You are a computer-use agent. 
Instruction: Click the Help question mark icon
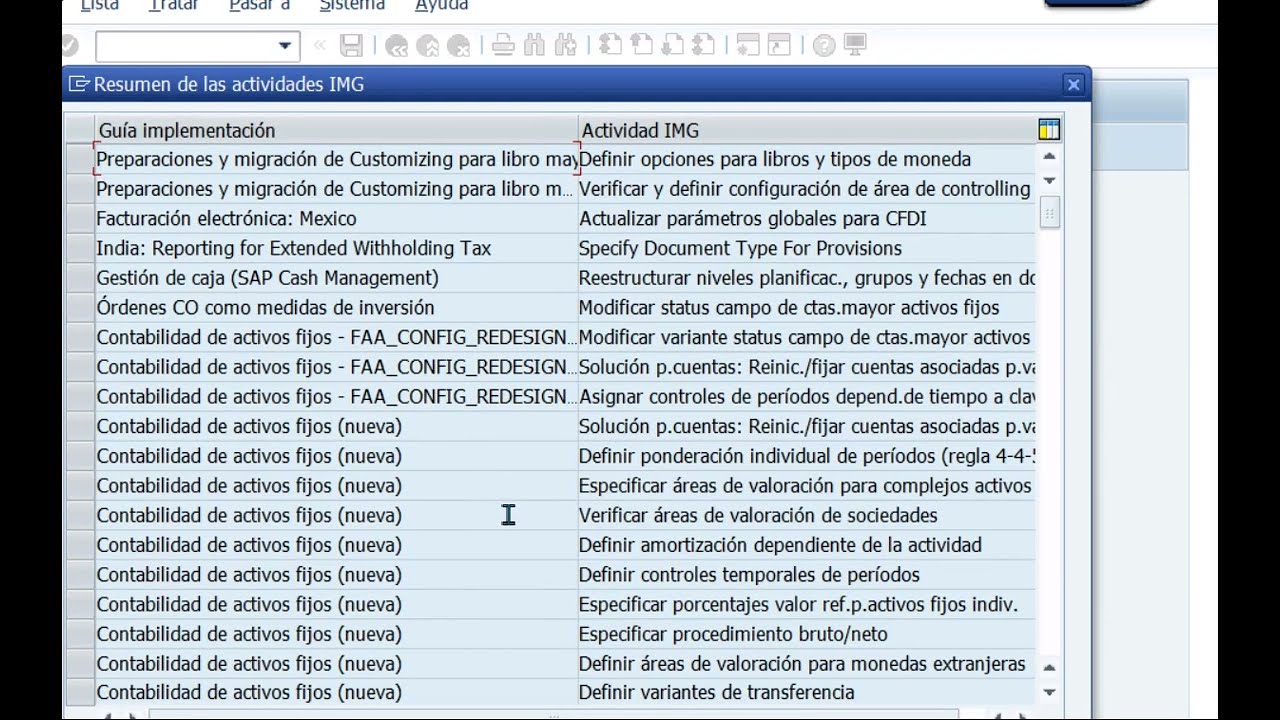(824, 45)
